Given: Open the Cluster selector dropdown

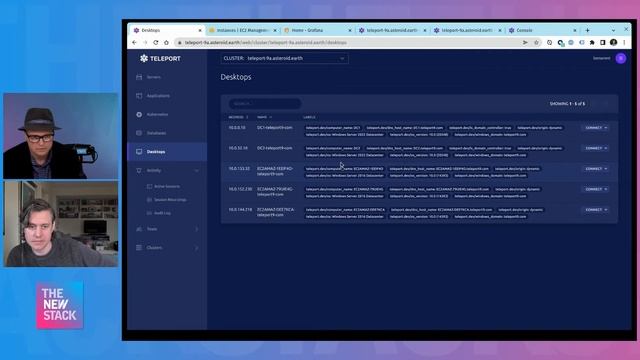Looking at the screenshot, I should (284, 58).
